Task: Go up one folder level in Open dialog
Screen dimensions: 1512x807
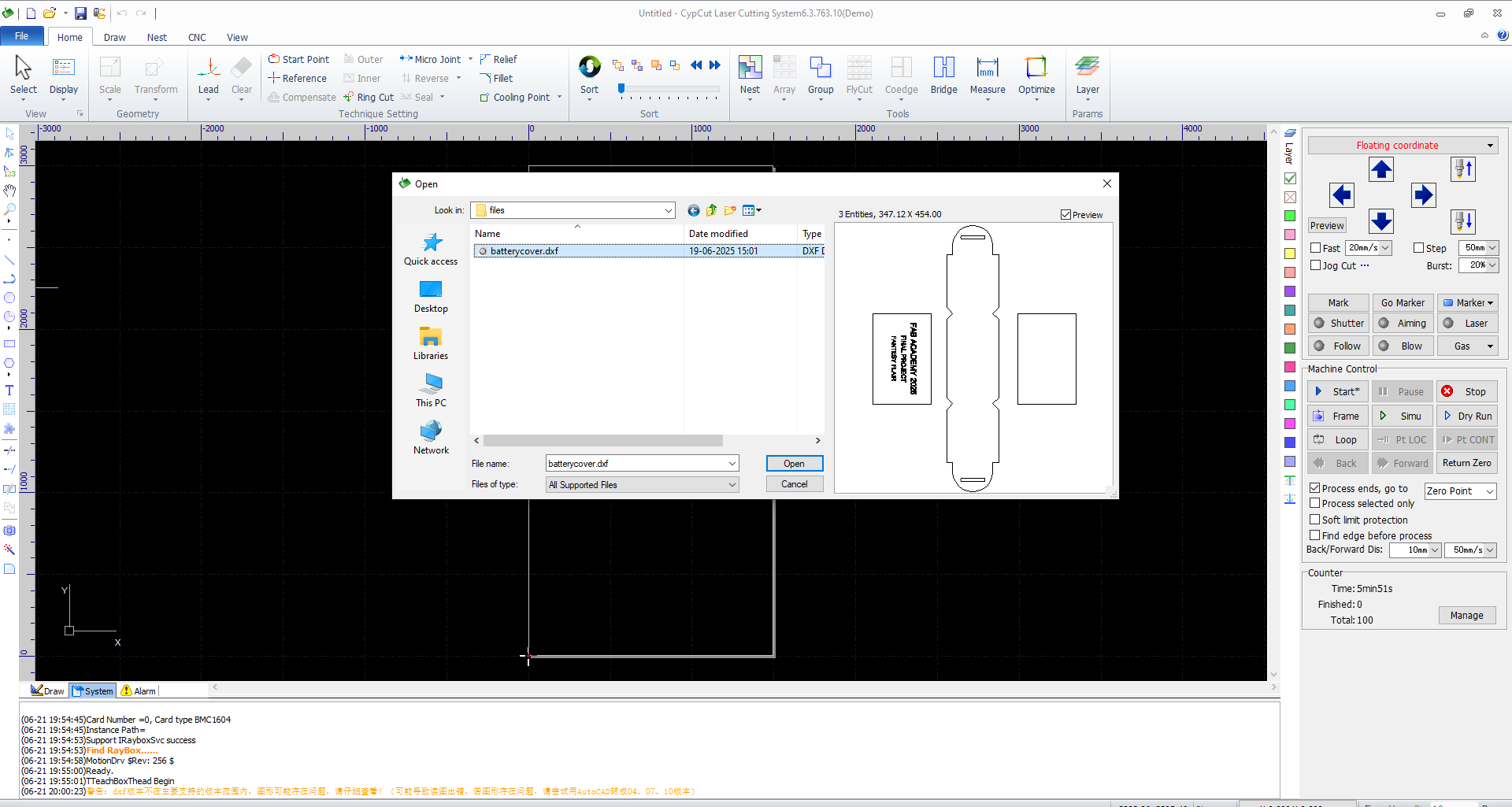Action: tap(712, 210)
